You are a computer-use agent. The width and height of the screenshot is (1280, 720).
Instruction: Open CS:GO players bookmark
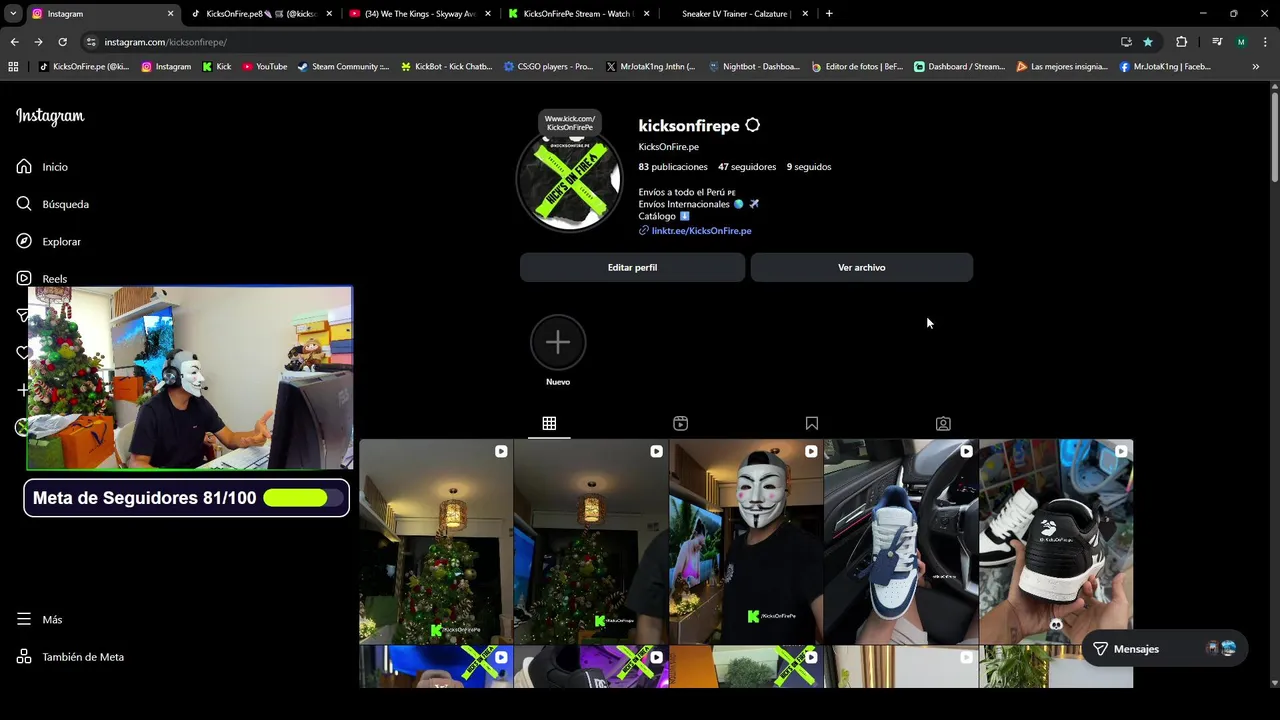(548, 67)
